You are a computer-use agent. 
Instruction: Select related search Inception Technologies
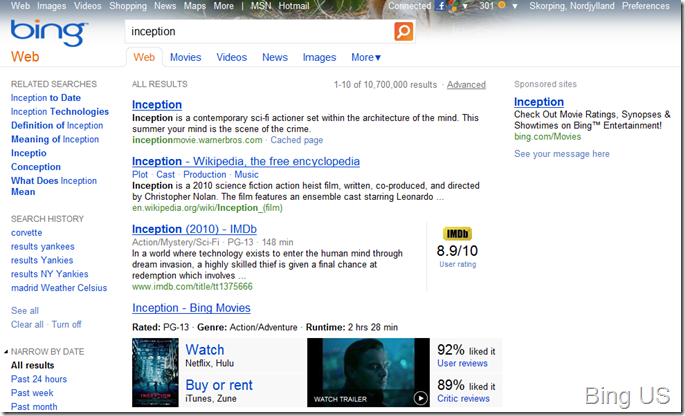click(x=60, y=112)
